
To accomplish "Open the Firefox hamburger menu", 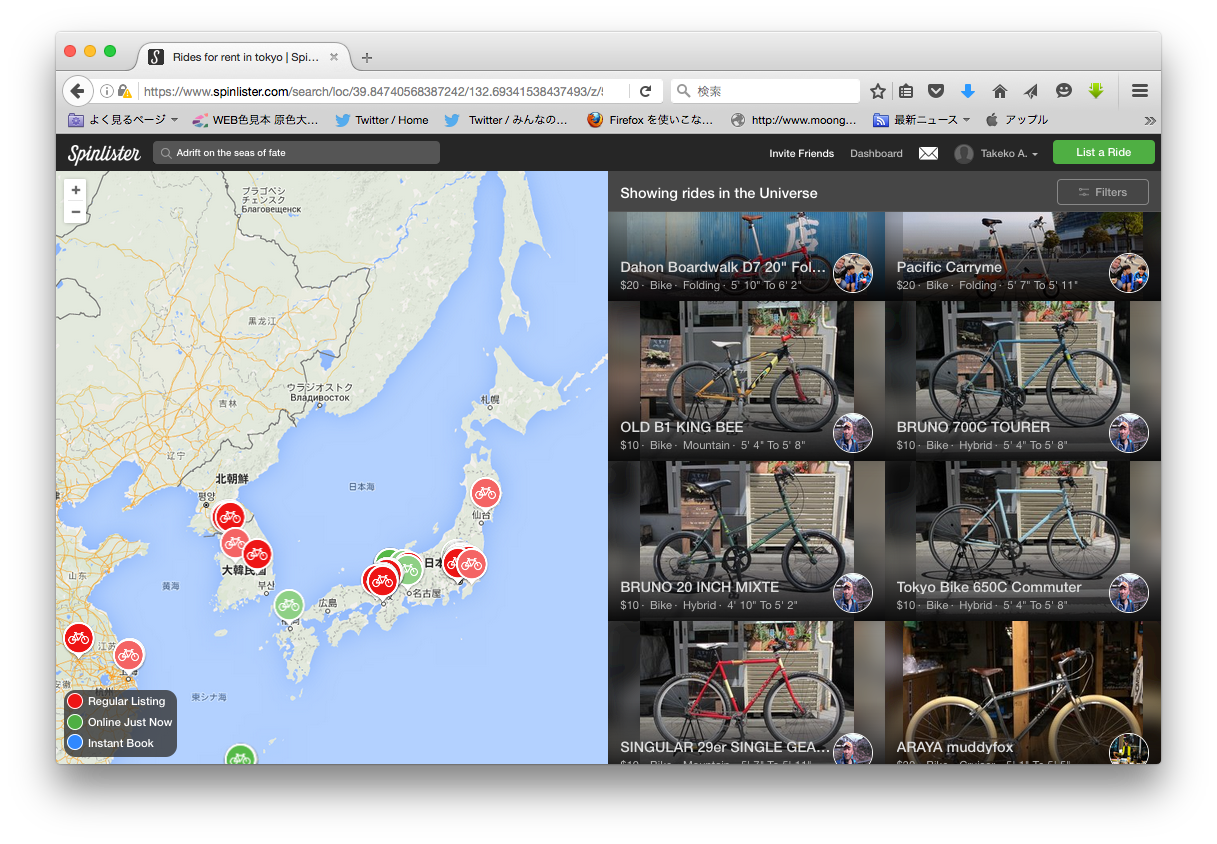I will [1140, 91].
